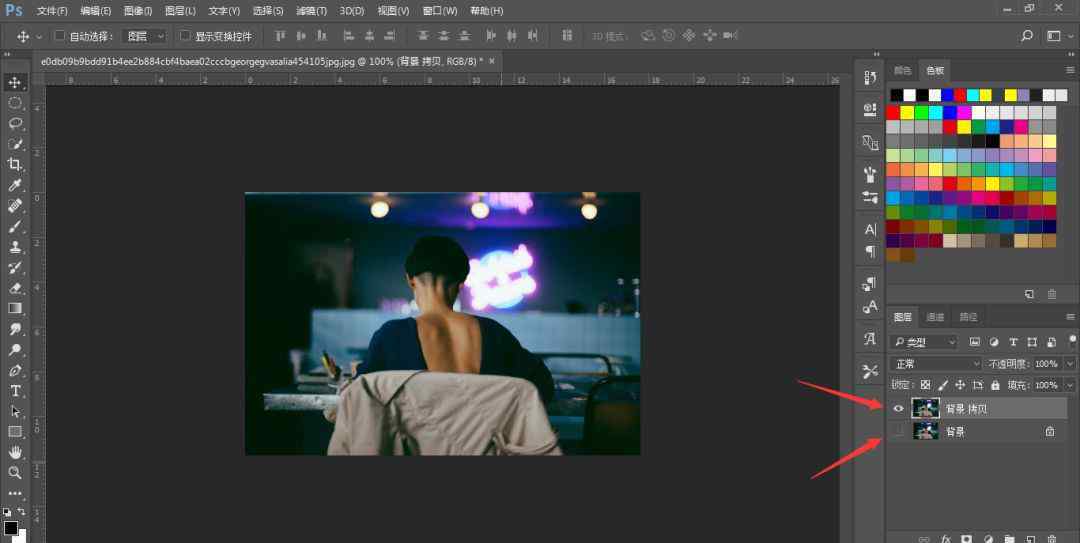Screen dimensions: 1080x543
Task: Click the delete layer trash icon
Action: 1051,538
